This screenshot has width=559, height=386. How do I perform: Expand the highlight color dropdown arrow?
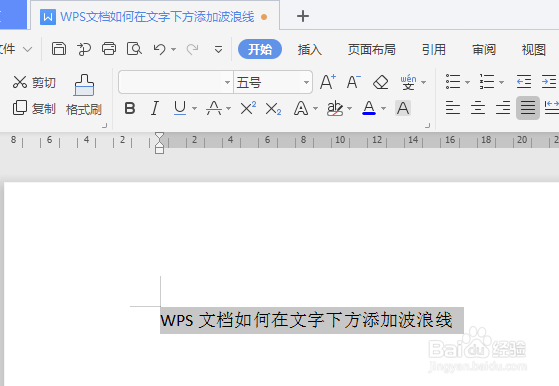(349, 108)
